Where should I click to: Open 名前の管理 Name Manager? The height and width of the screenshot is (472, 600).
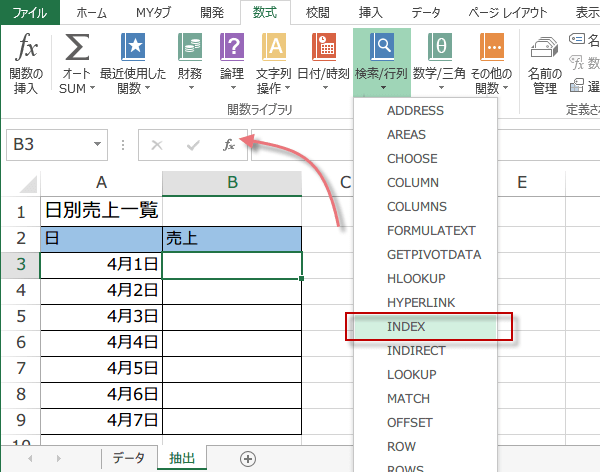[545, 64]
